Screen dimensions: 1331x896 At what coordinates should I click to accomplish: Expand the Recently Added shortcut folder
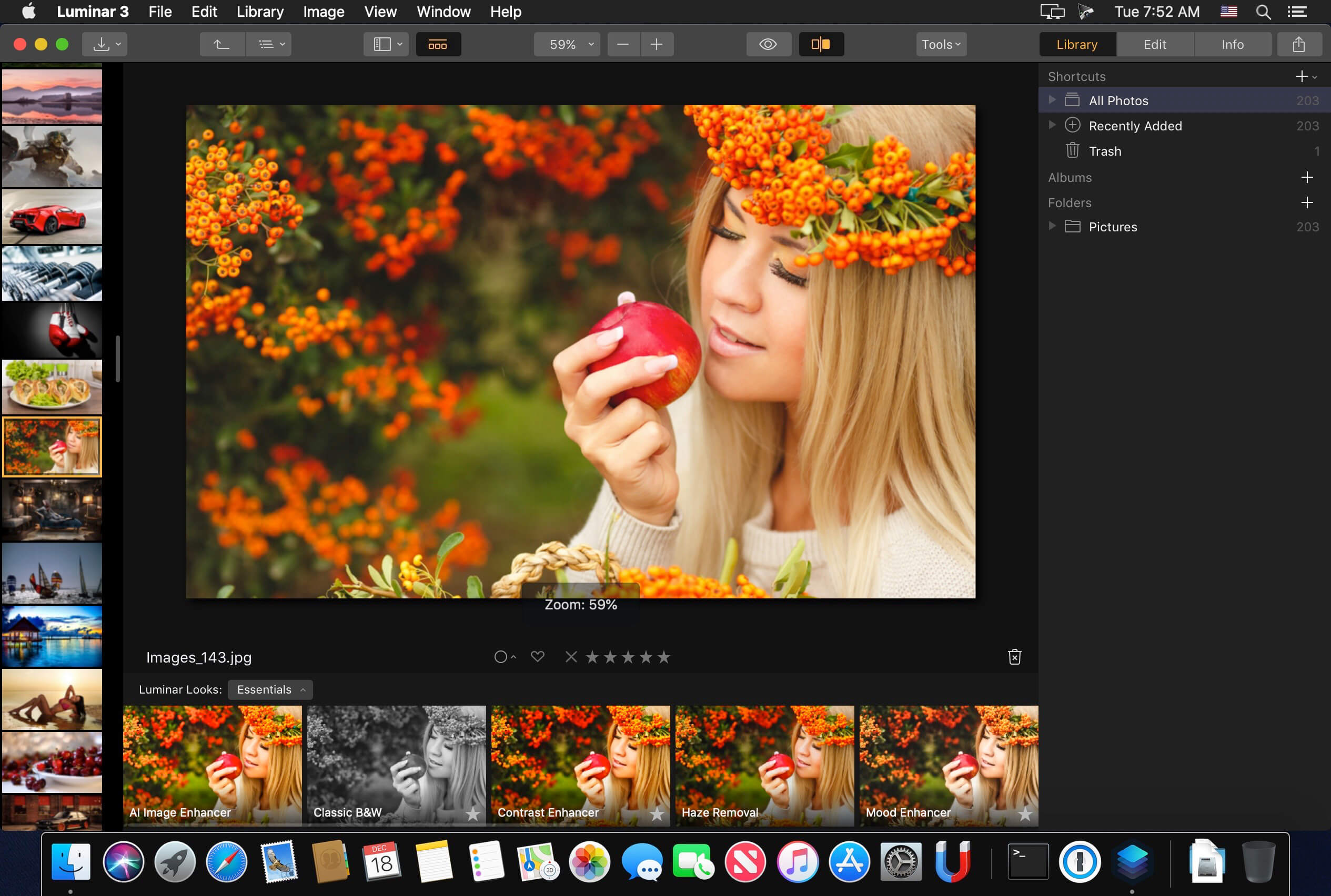(1051, 125)
